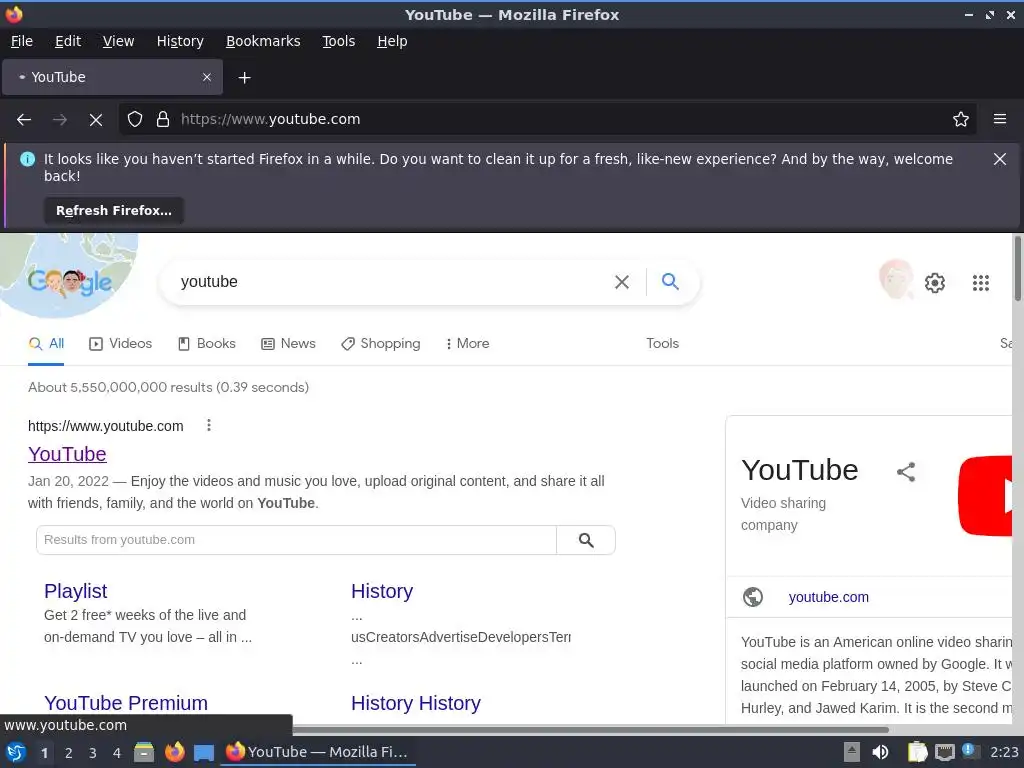Launch the file manager from taskbar
The image size is (1024, 768).
(144, 752)
